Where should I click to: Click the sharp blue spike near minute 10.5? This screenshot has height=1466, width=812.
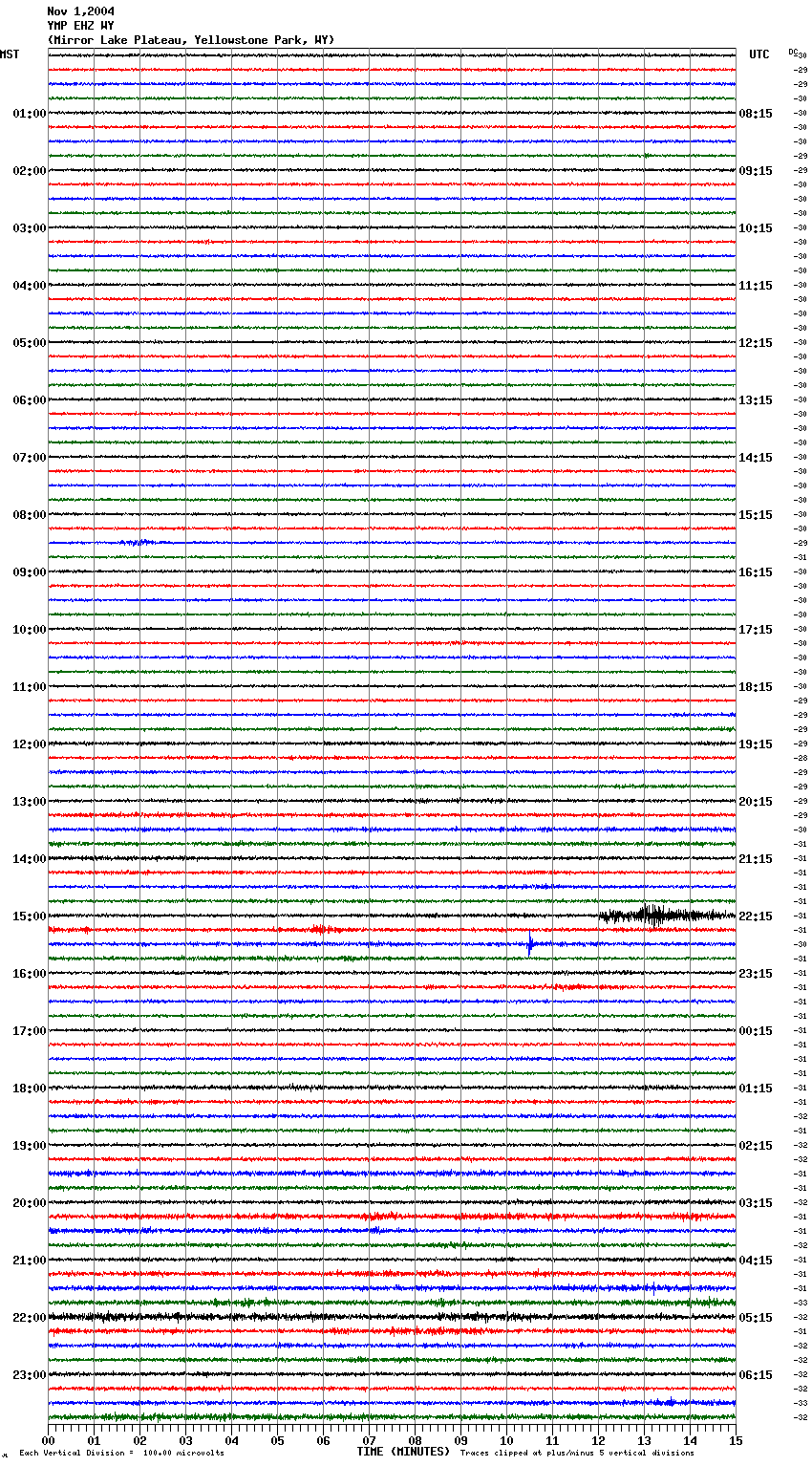coord(530,943)
